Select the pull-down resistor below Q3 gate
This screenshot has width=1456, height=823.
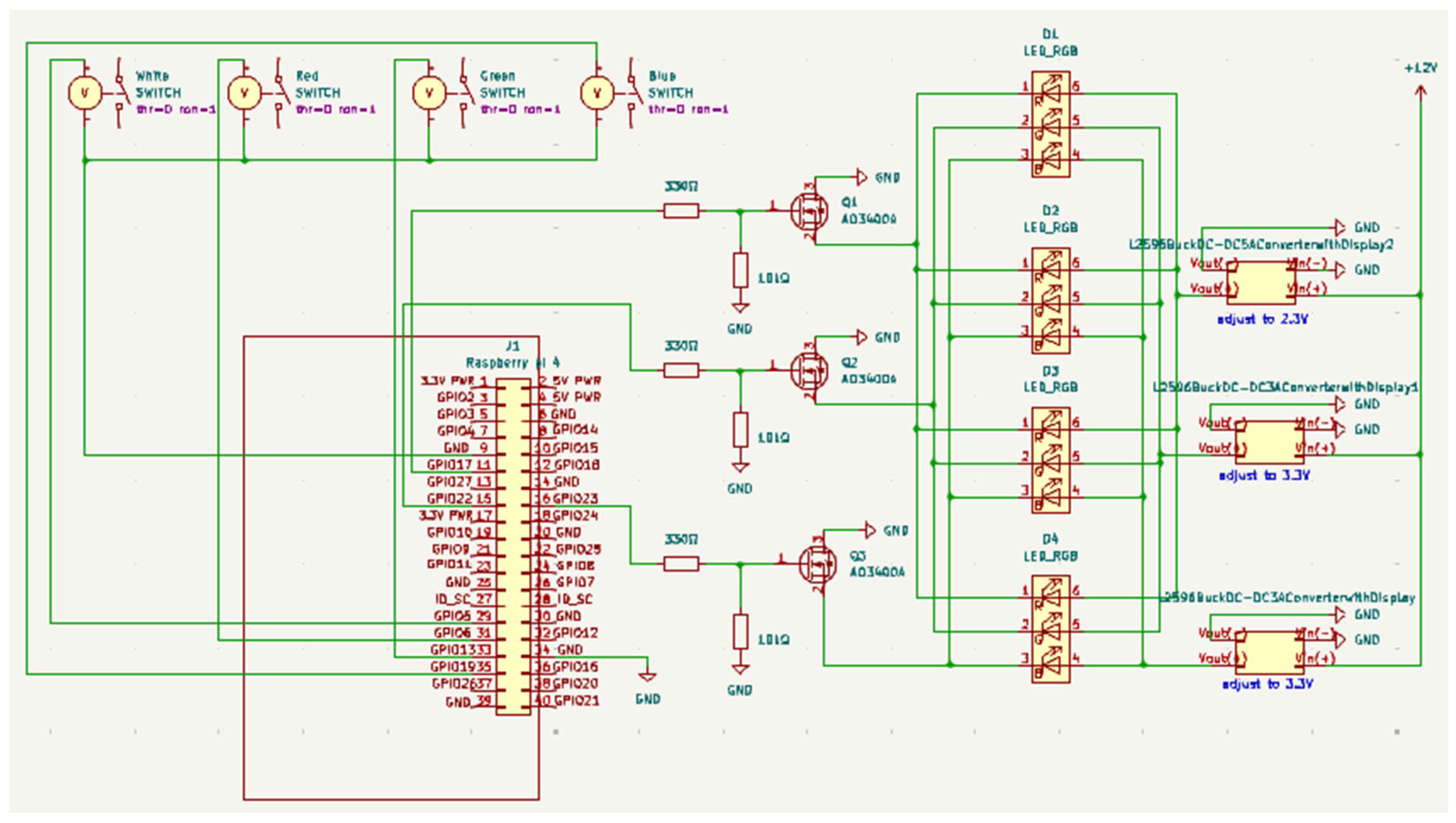click(740, 631)
